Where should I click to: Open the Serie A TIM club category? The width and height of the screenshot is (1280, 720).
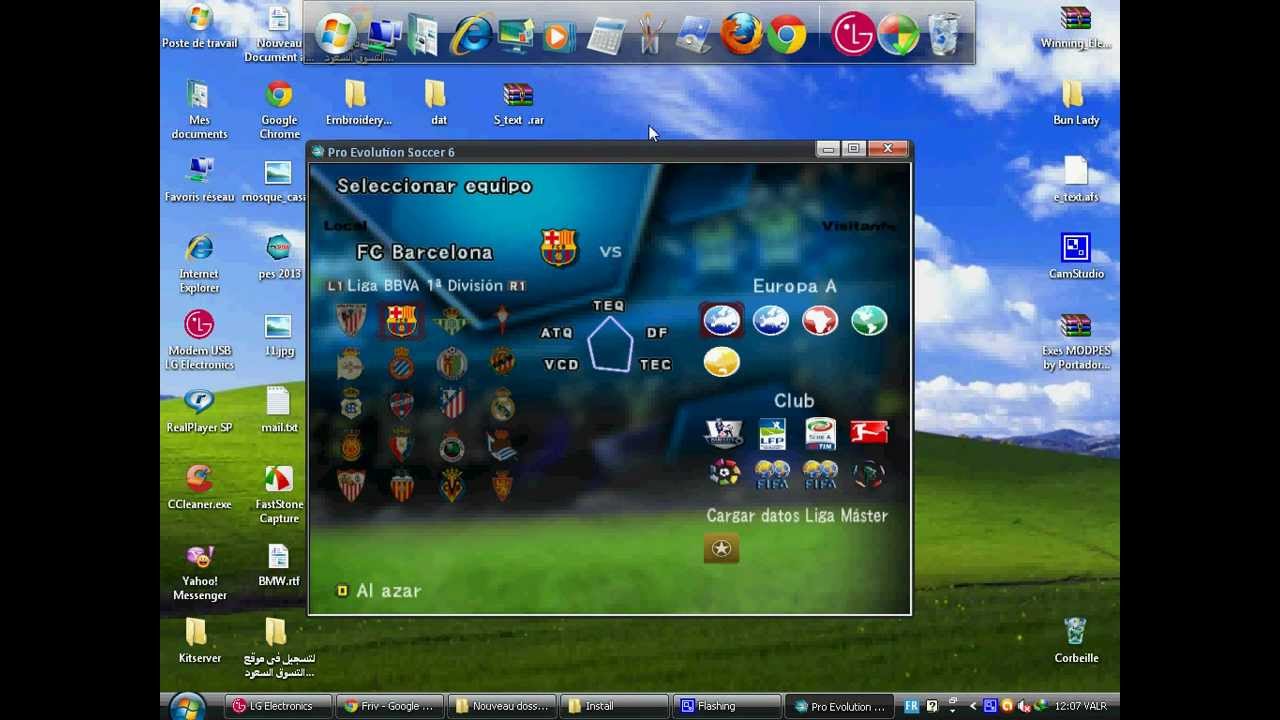click(x=820, y=433)
